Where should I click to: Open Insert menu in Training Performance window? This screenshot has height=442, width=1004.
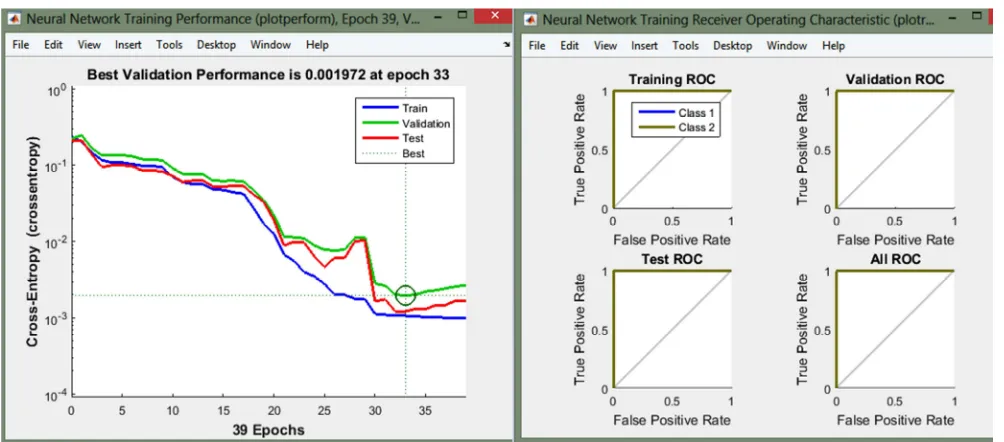point(128,45)
